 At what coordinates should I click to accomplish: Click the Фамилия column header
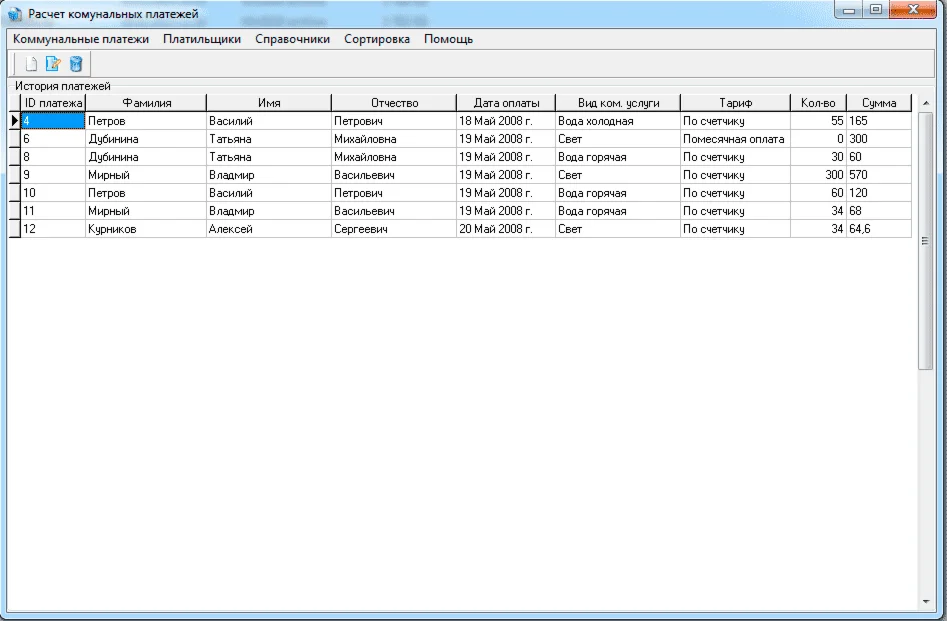(146, 103)
